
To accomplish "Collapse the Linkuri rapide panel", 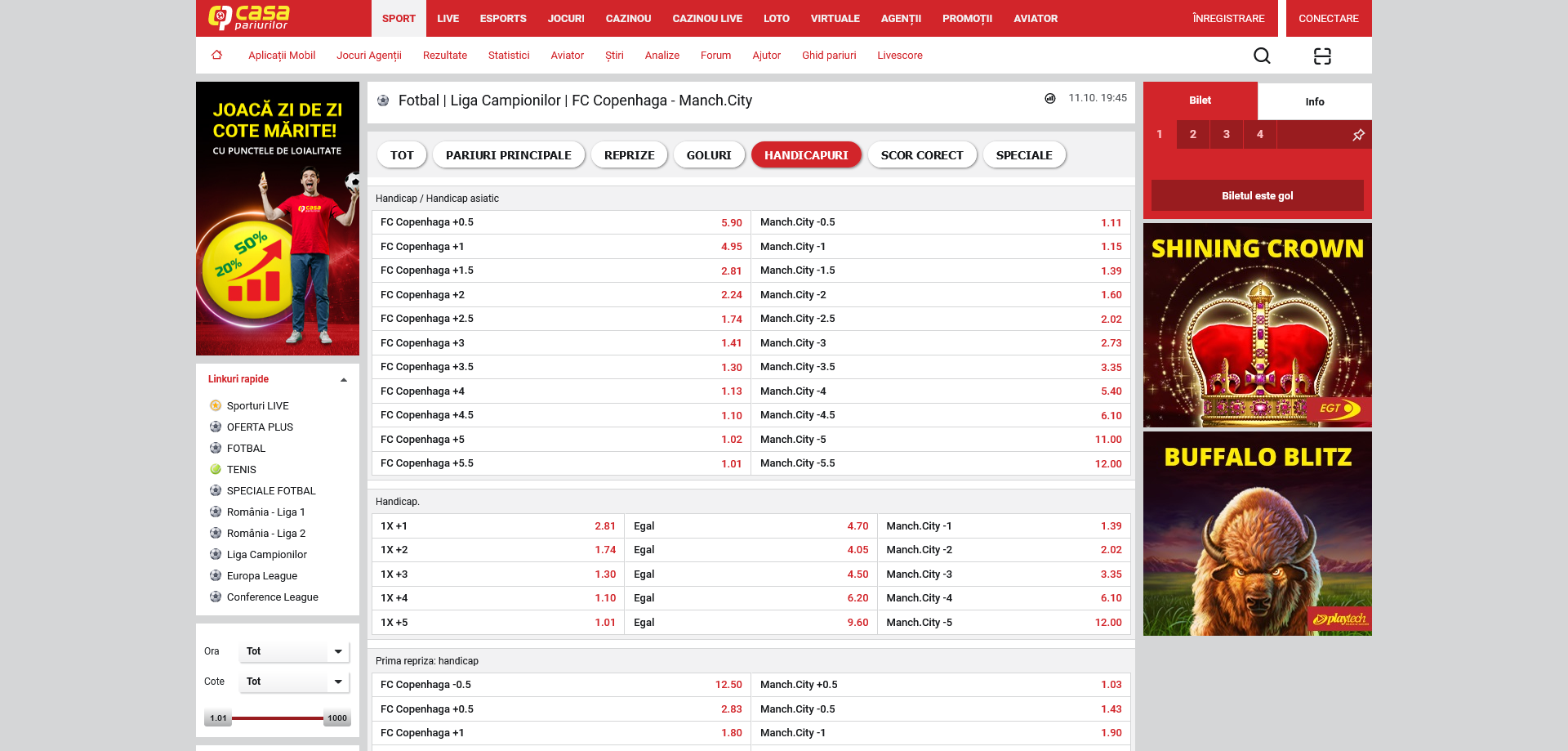I will (x=344, y=379).
